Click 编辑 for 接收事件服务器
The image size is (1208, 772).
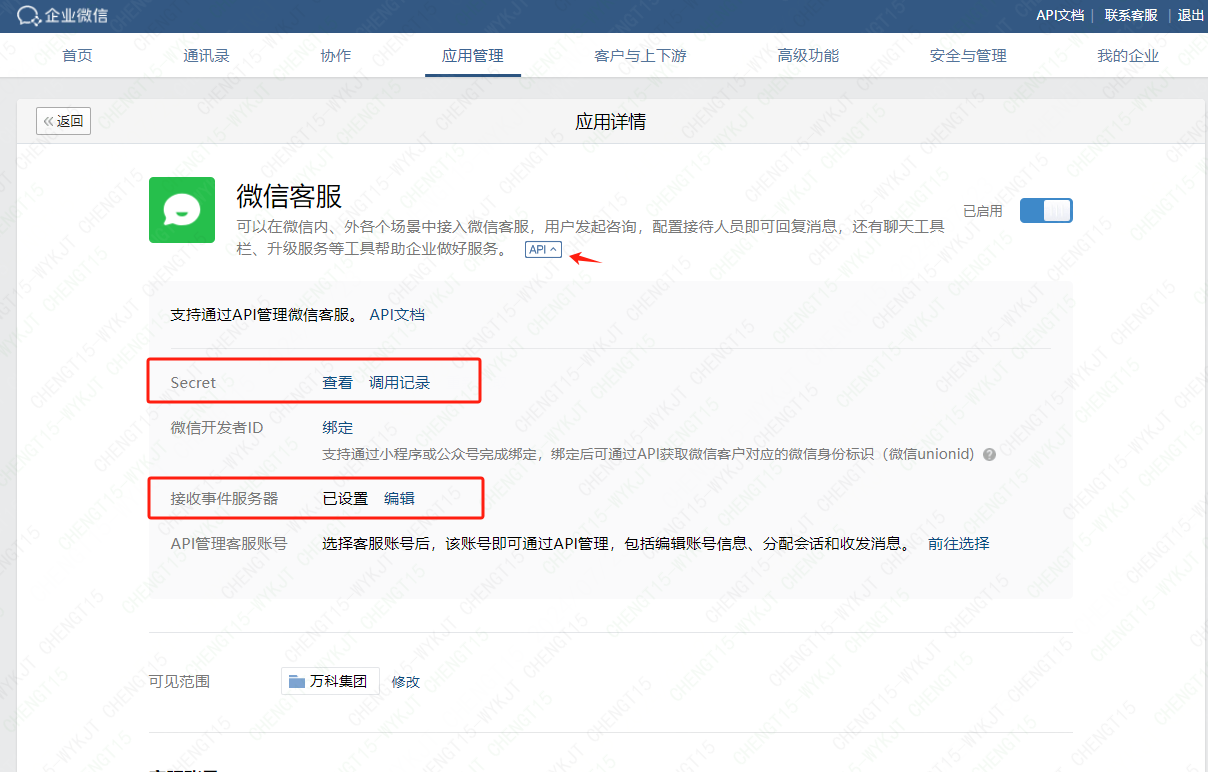coord(399,498)
